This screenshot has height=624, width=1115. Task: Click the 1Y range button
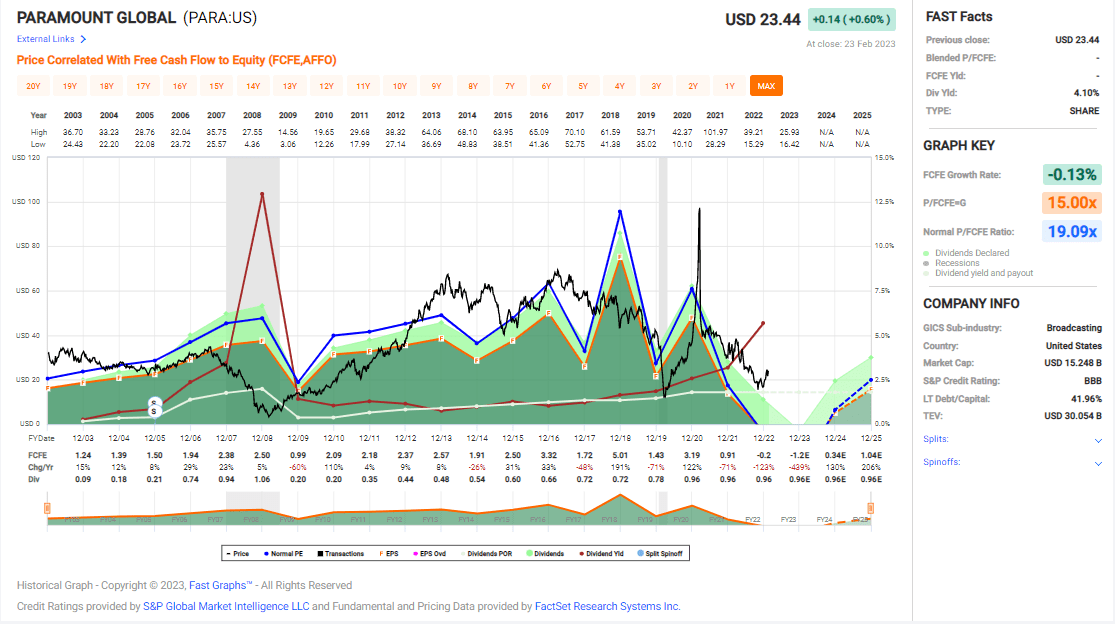click(x=729, y=86)
